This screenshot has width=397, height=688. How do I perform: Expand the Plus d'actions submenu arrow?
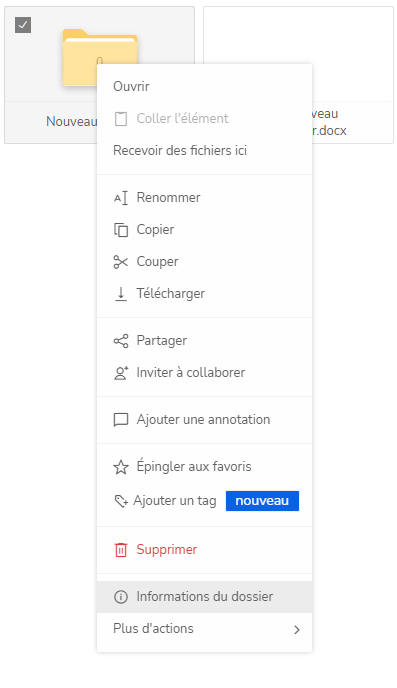pyautogui.click(x=297, y=630)
